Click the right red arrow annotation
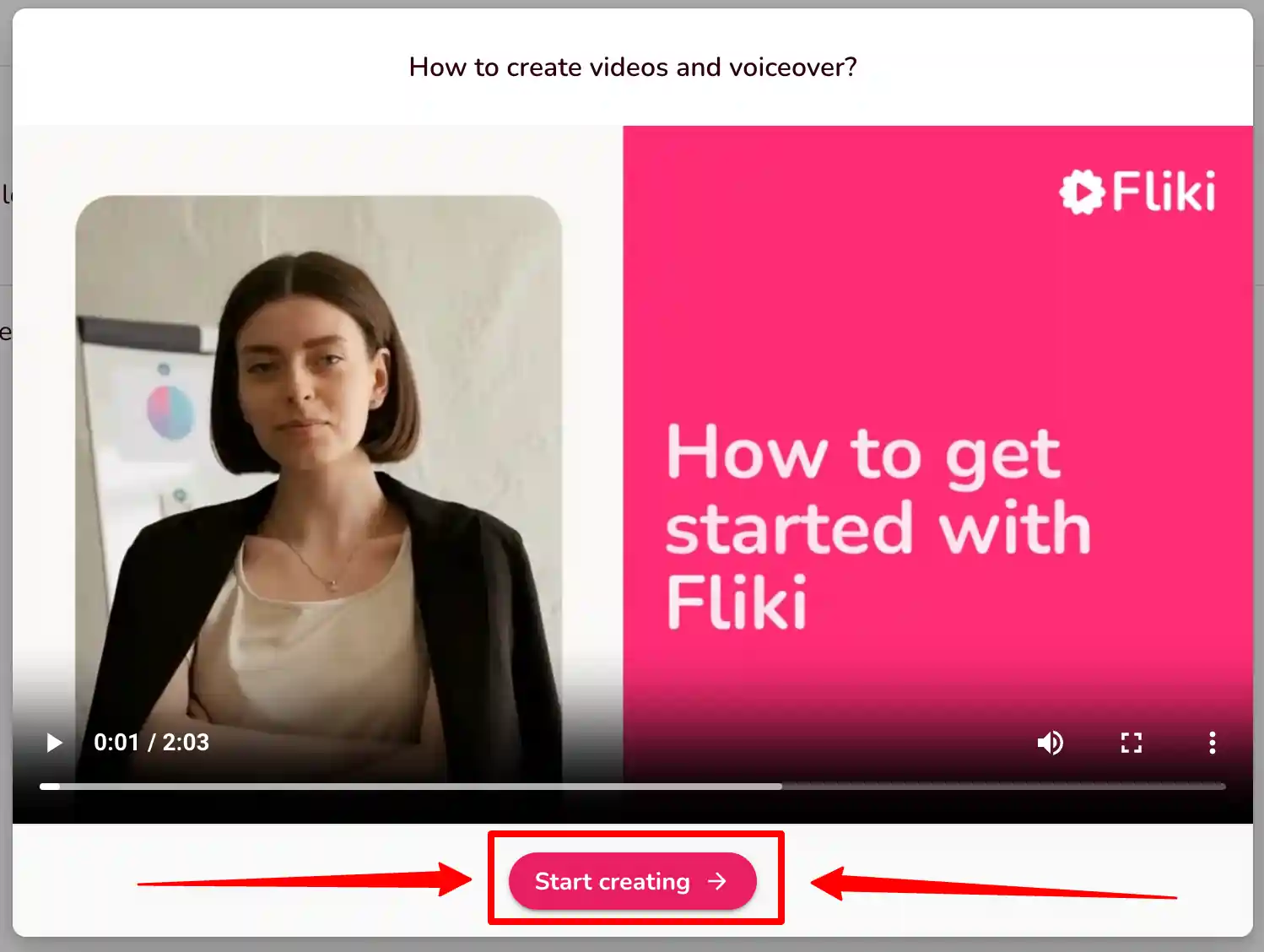Screen dimensions: 1264x952 tap(993, 884)
